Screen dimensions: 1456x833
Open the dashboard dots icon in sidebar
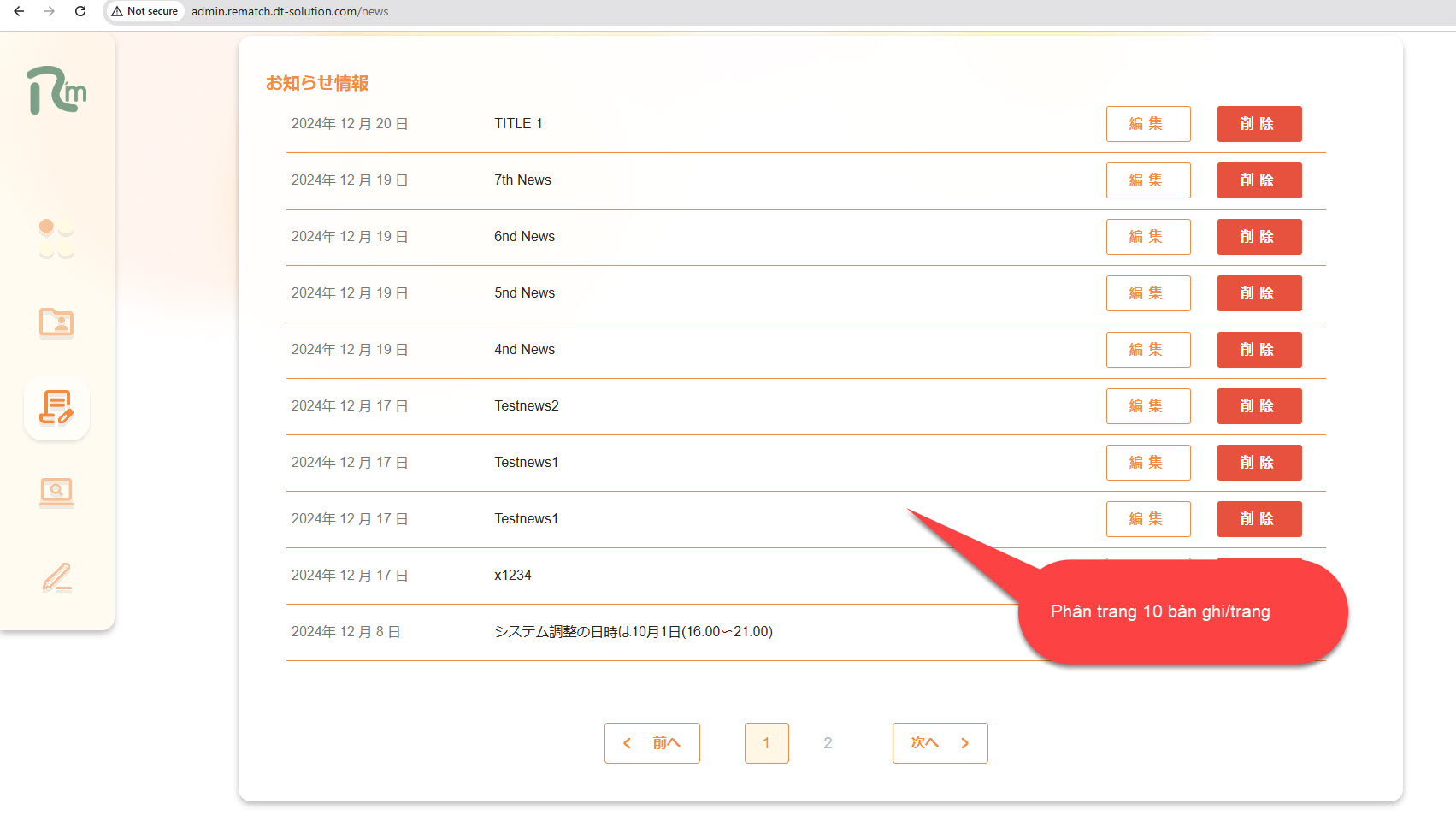(x=56, y=239)
